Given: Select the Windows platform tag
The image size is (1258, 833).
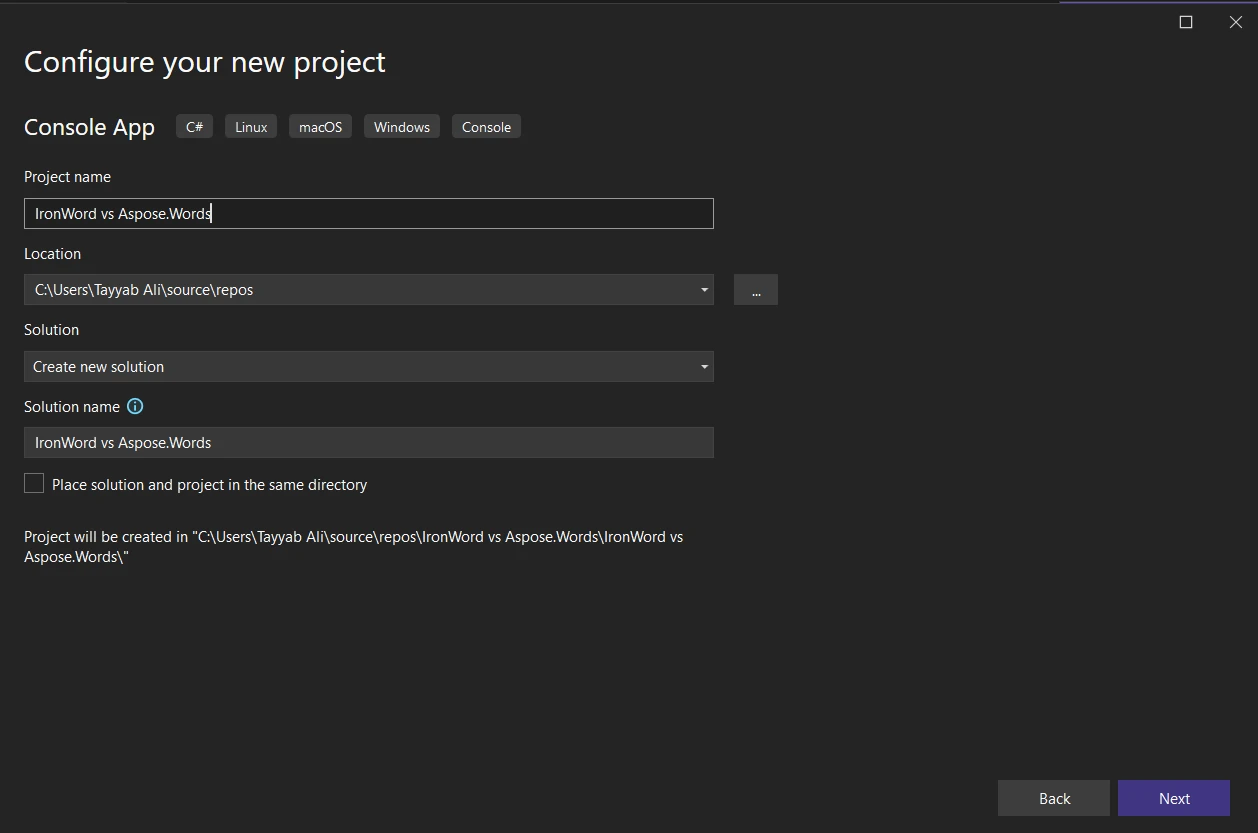Looking at the screenshot, I should tap(401, 127).
